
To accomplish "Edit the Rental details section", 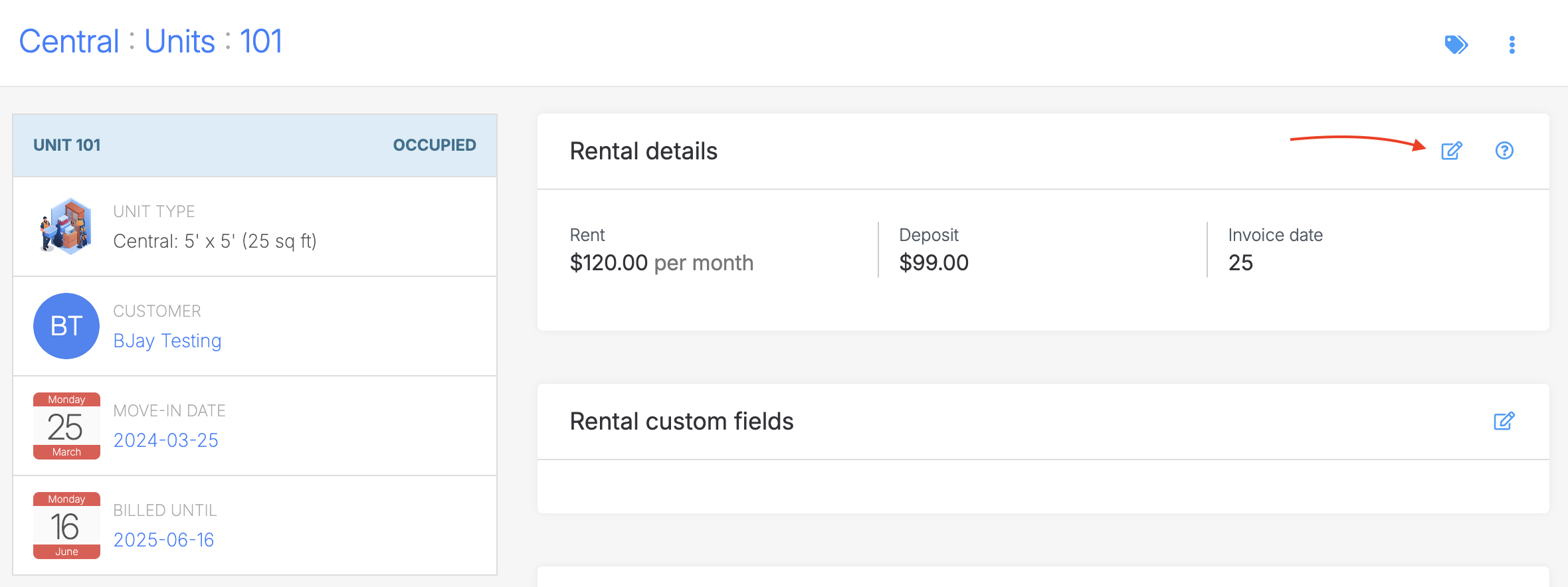I will pos(1452,151).
